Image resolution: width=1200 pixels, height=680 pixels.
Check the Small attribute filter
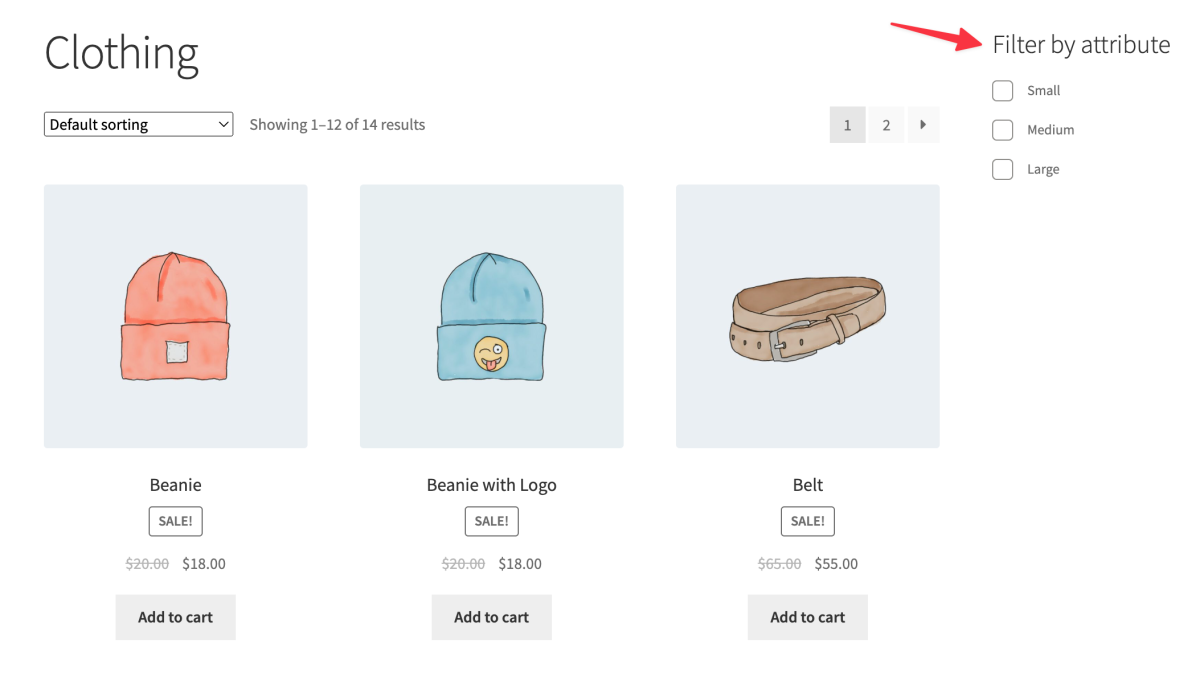pos(1002,90)
